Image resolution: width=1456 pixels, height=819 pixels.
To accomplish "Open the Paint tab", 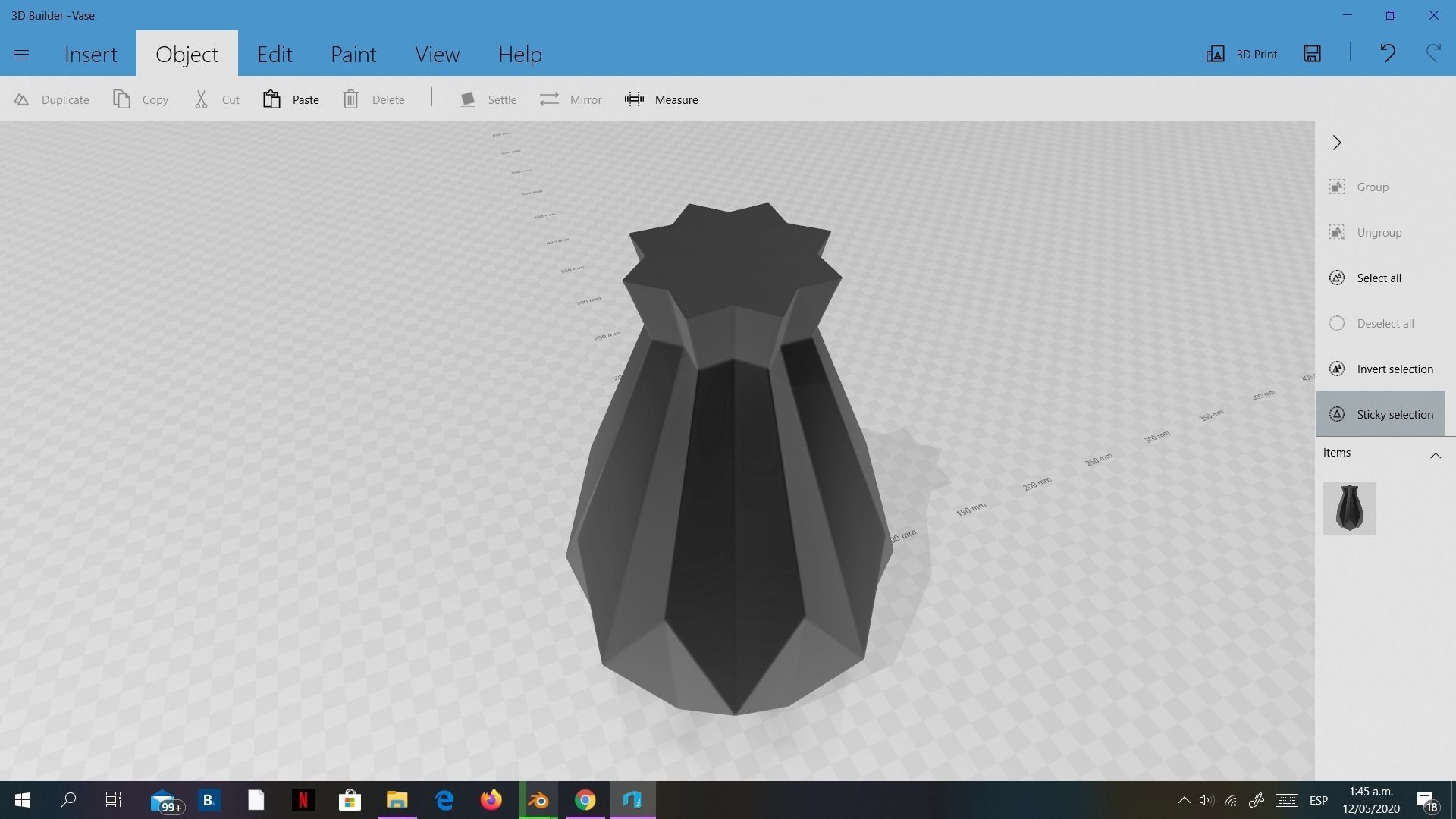I will [x=353, y=54].
